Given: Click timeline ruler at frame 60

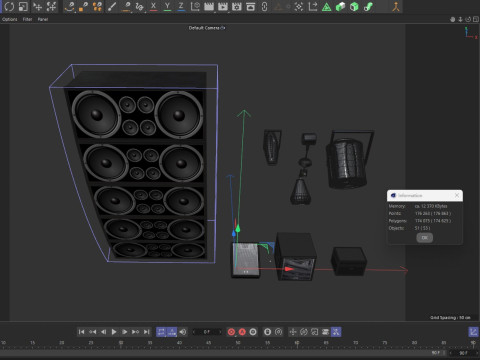Looking at the screenshot, I should click(x=296, y=343).
